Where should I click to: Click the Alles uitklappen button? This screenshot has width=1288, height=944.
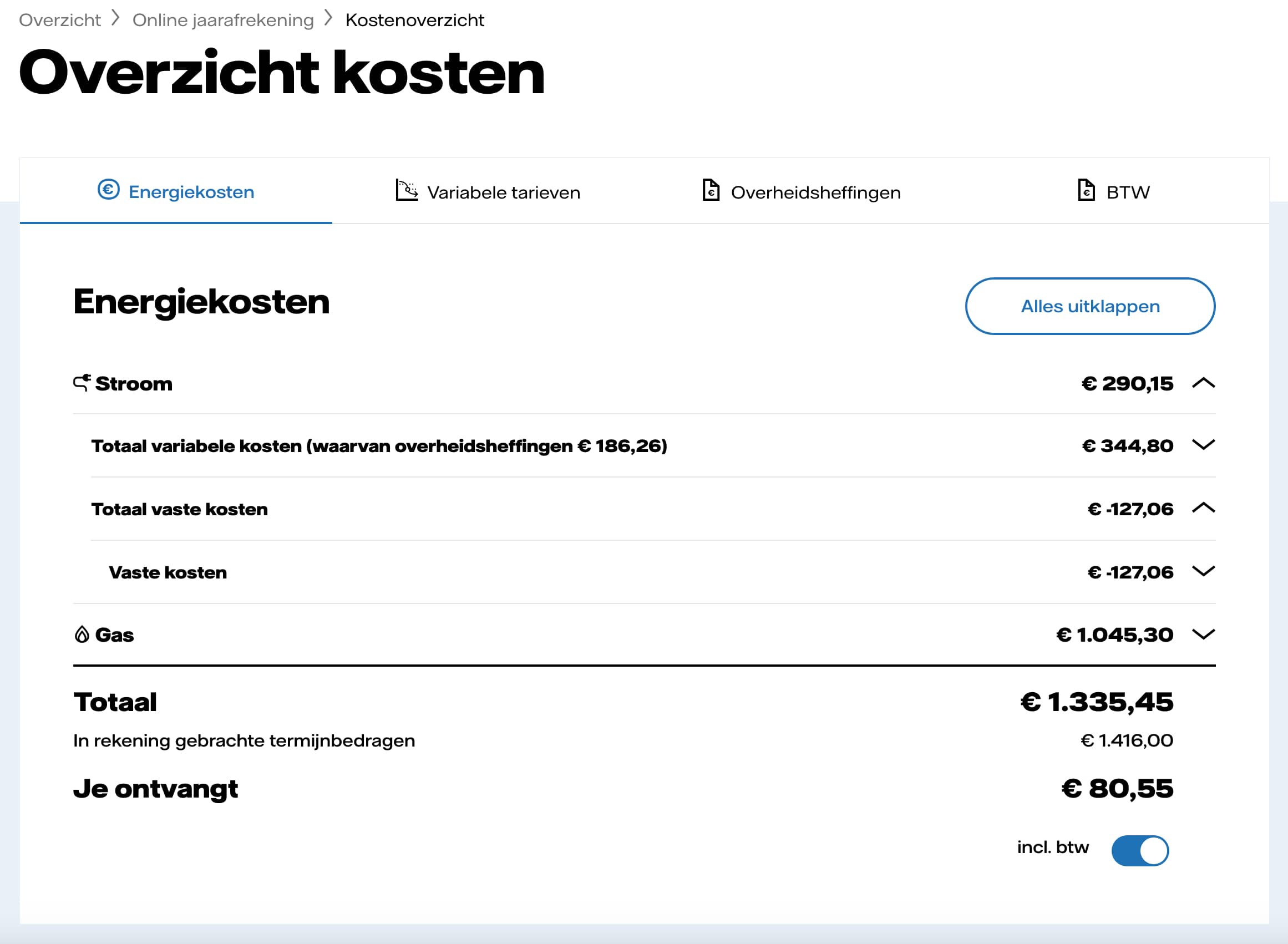(x=1090, y=306)
